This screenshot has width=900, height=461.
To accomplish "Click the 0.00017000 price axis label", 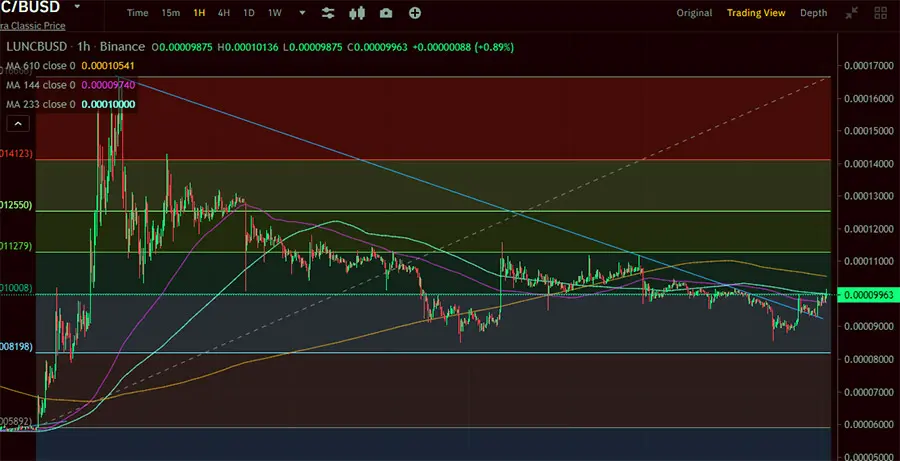I will tap(868, 65).
